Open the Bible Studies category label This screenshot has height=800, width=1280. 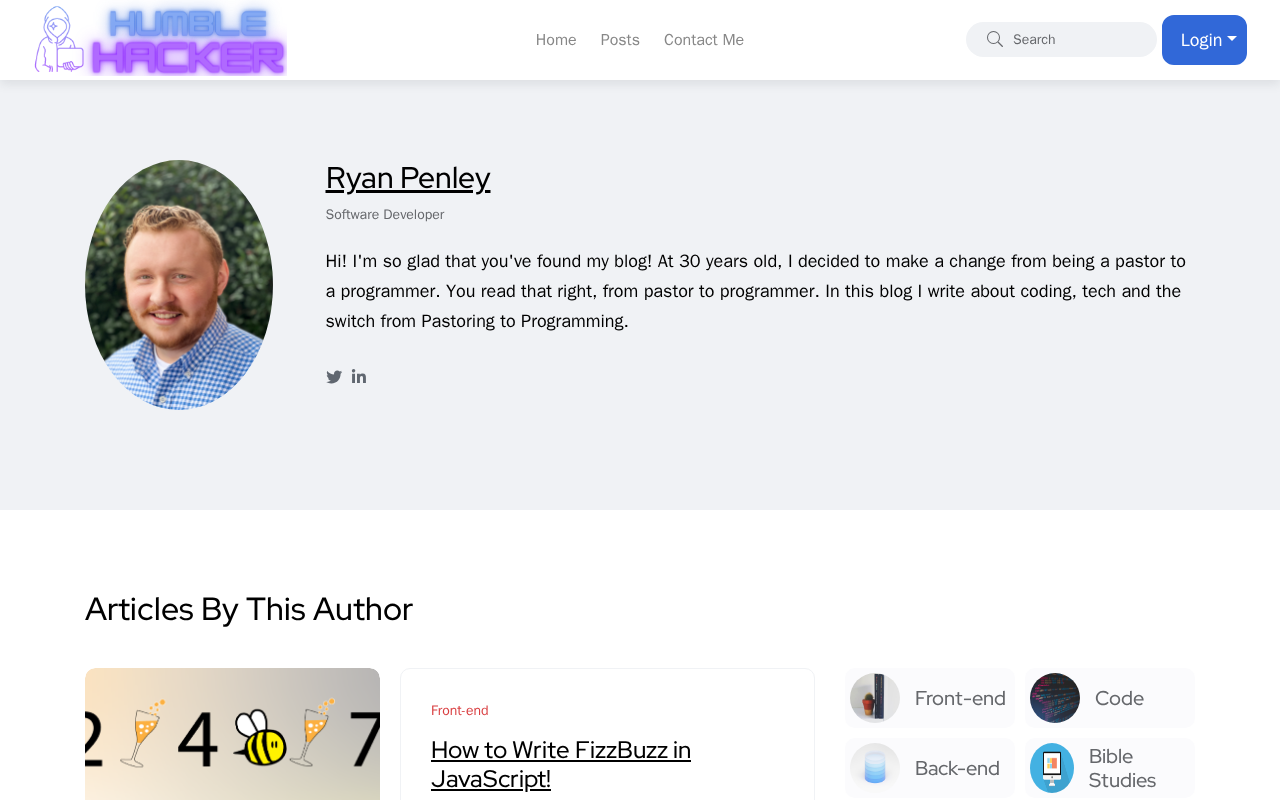coord(1122,768)
